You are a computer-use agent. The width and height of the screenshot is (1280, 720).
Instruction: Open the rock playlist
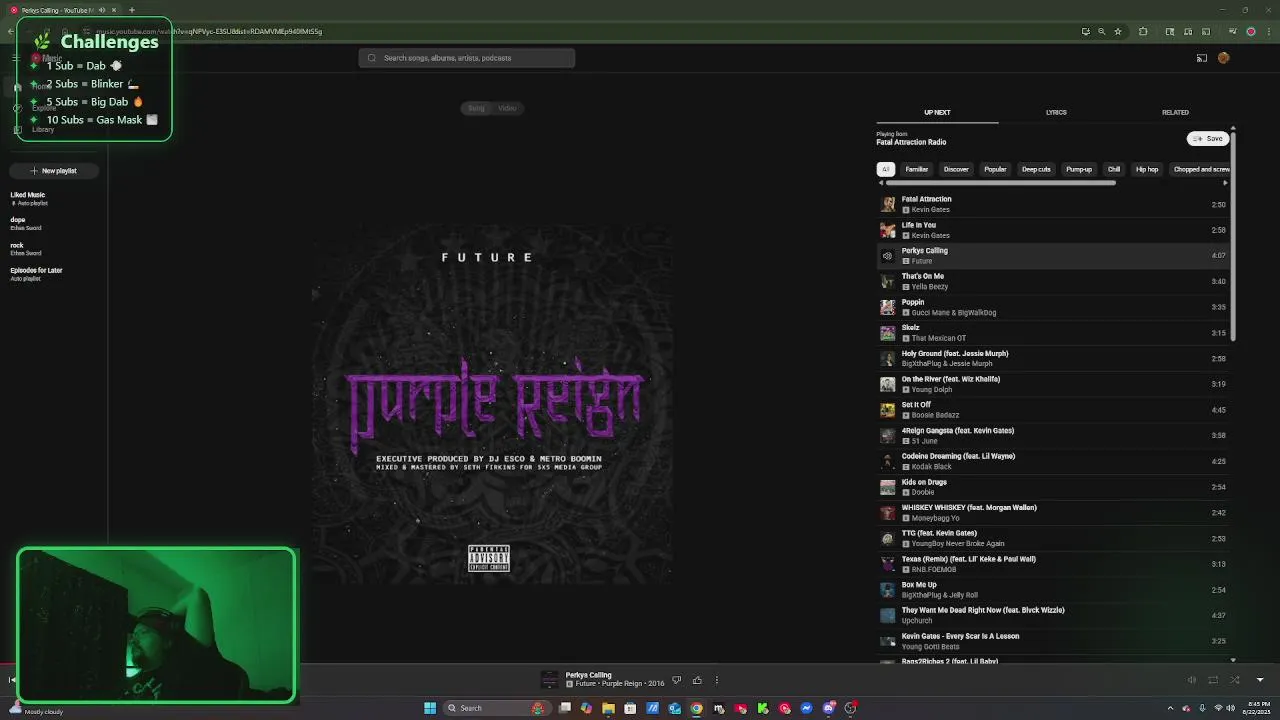[x=54, y=249]
